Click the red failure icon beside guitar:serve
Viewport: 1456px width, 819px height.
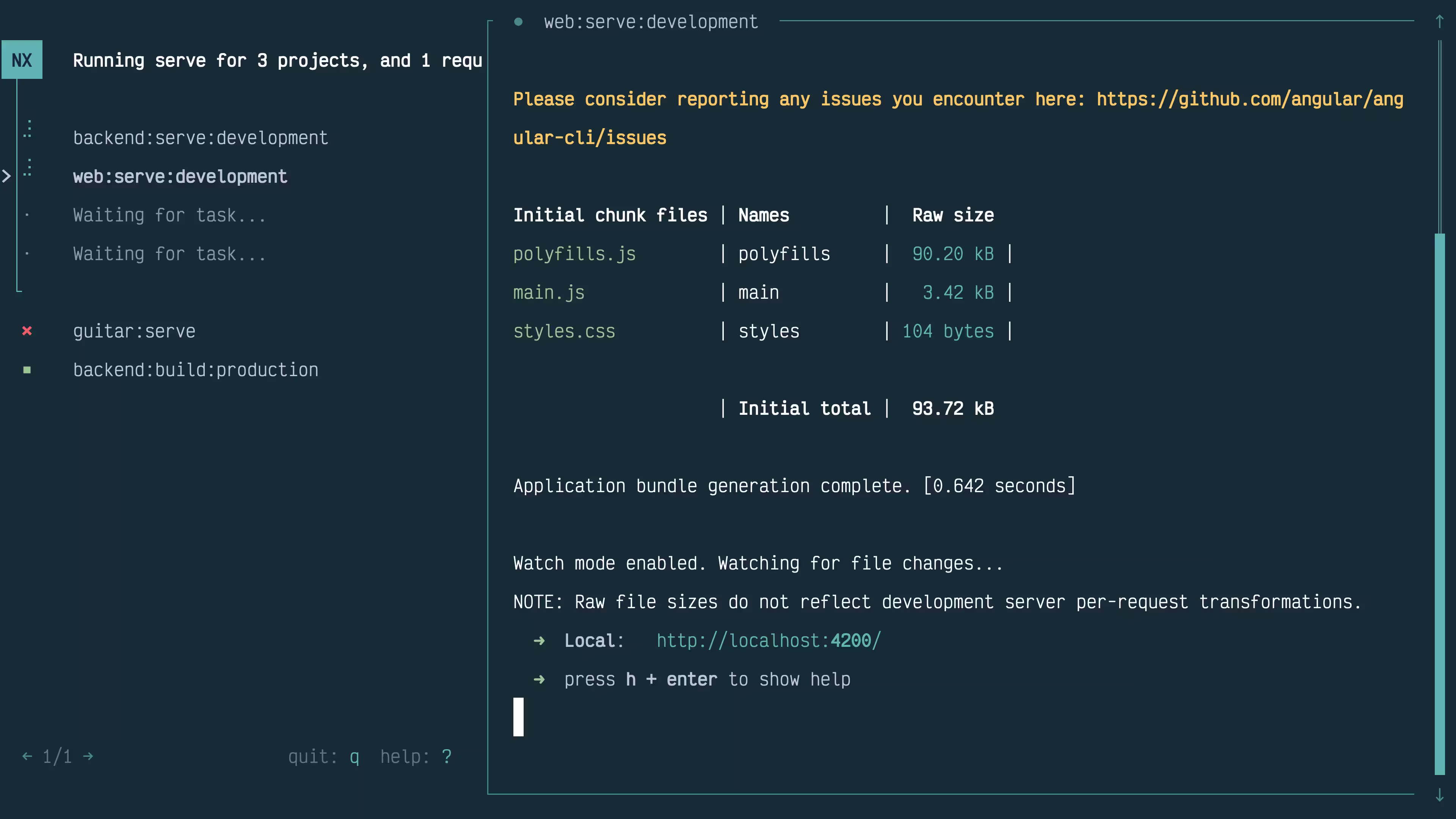click(27, 331)
